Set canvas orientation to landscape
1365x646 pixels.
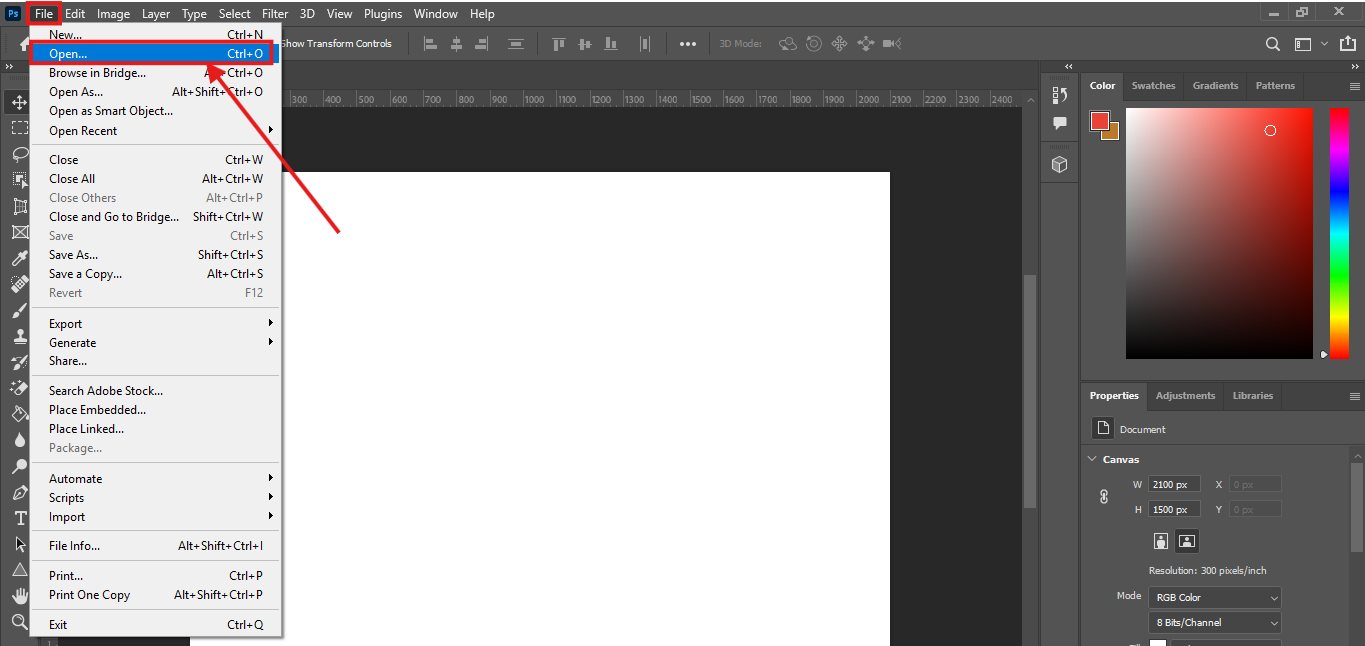pyautogui.click(x=1187, y=540)
